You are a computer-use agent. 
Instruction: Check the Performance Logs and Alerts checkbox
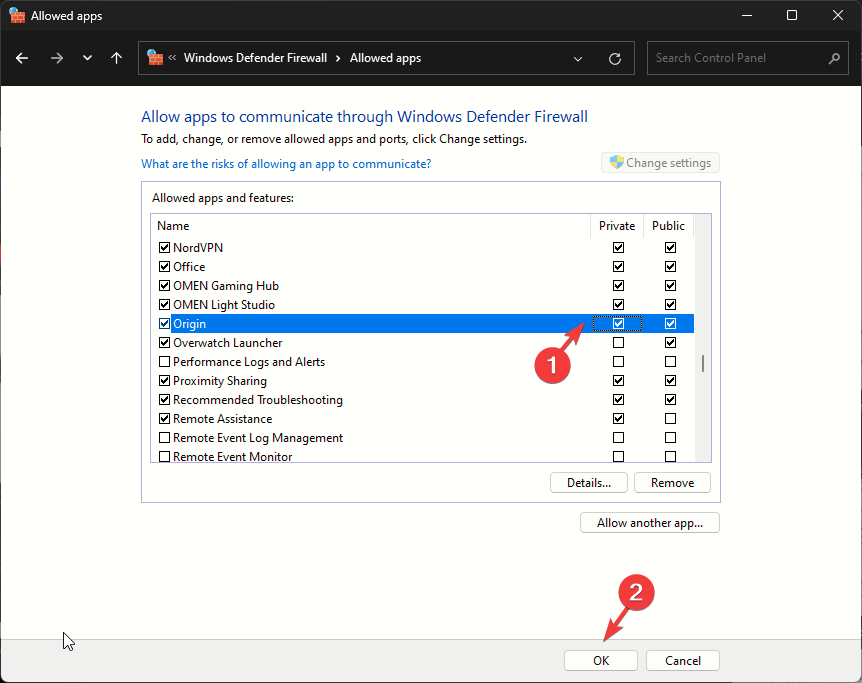[x=164, y=362]
